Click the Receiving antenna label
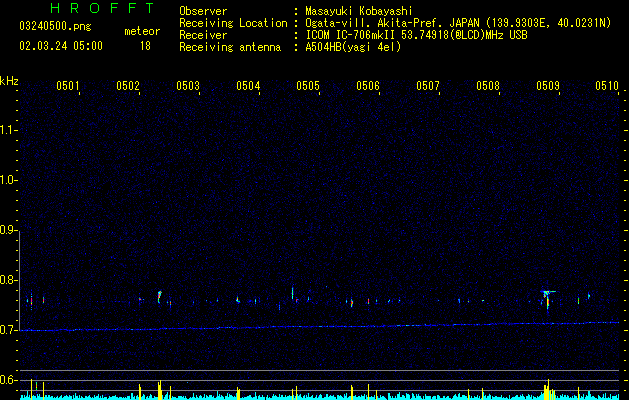The height and width of the screenshot is (400, 629). [230, 47]
